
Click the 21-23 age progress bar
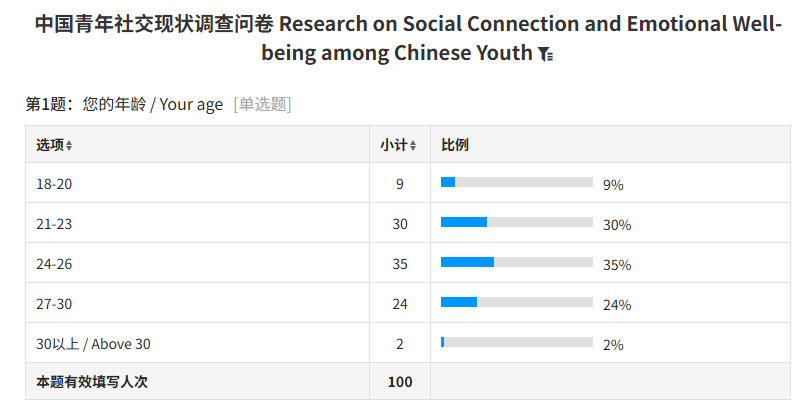point(516,222)
